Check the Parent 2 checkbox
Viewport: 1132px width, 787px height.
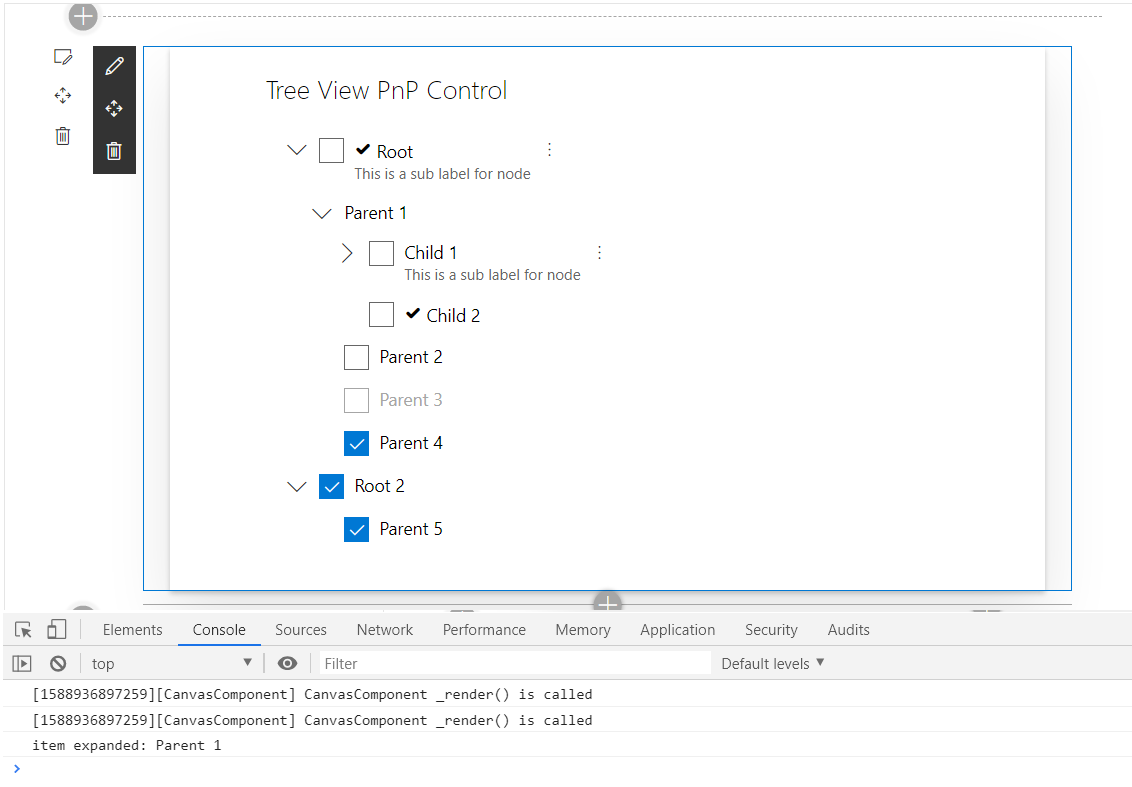click(356, 357)
